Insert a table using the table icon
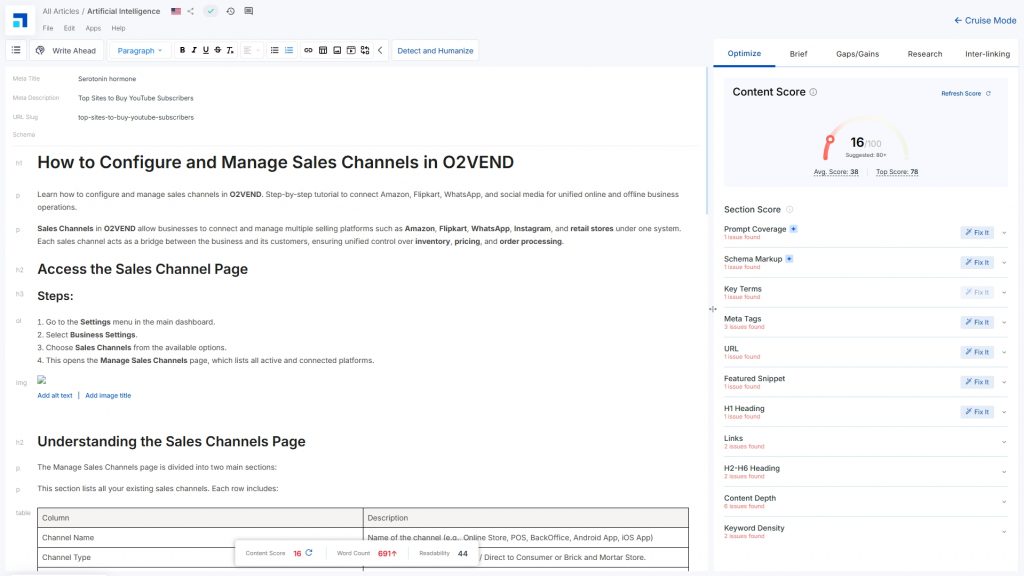This screenshot has width=1024, height=576. [323, 50]
